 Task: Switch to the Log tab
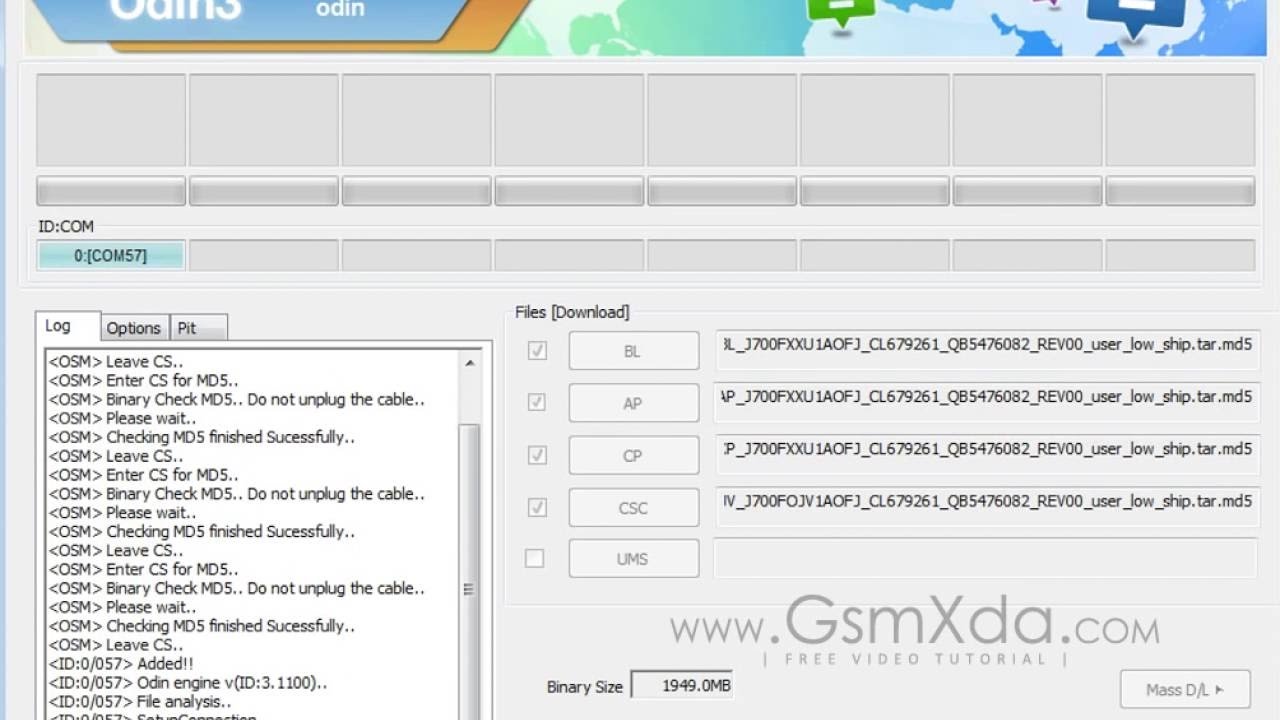67,326
